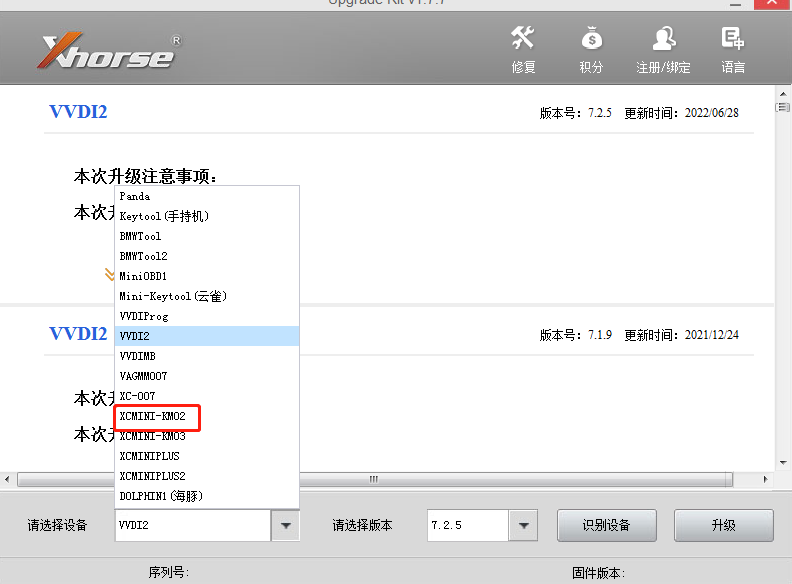Select DOLPHIN1 (海豚) from device list

click(207, 496)
